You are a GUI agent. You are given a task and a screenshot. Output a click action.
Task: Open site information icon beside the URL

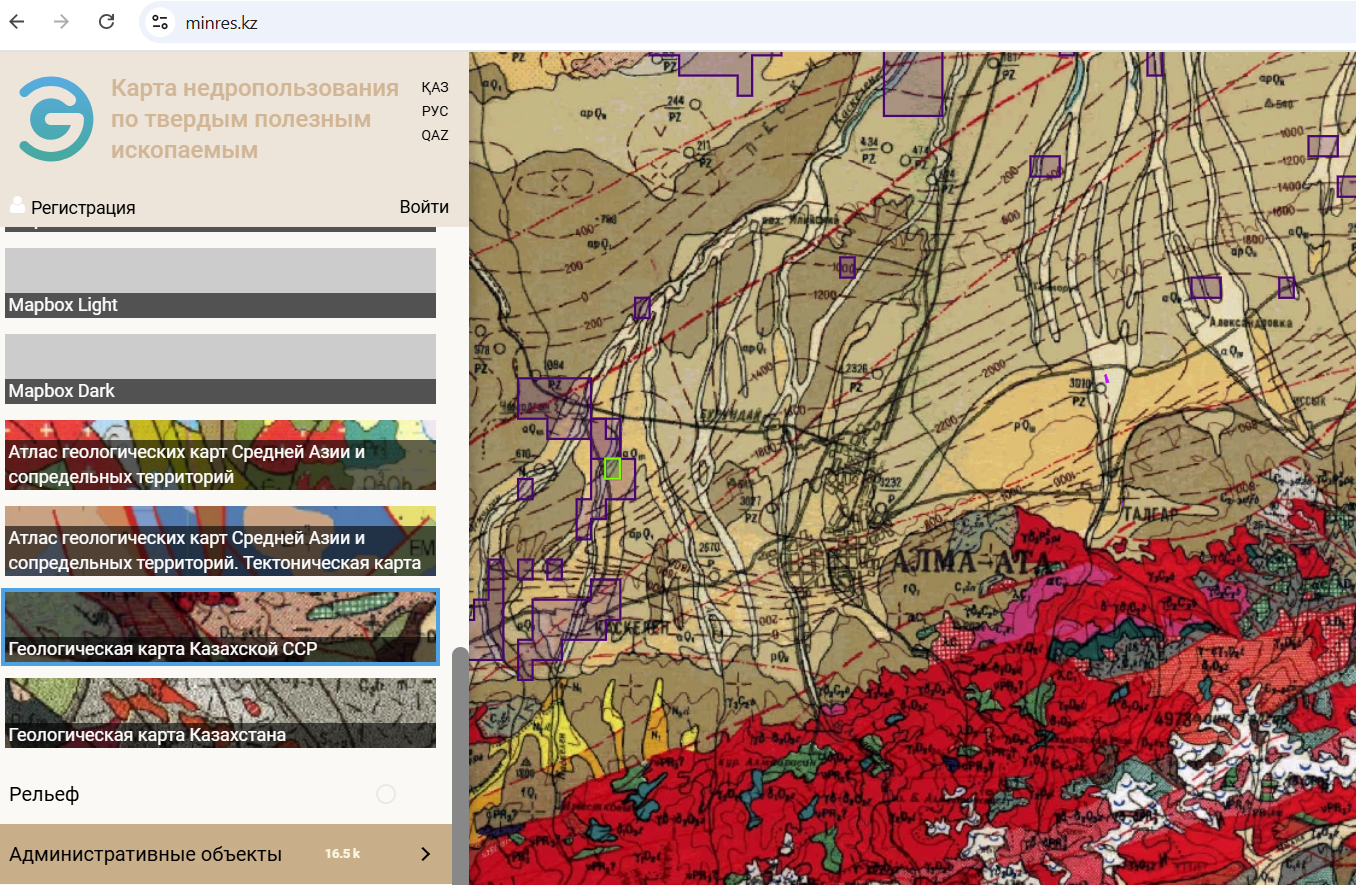tap(159, 22)
